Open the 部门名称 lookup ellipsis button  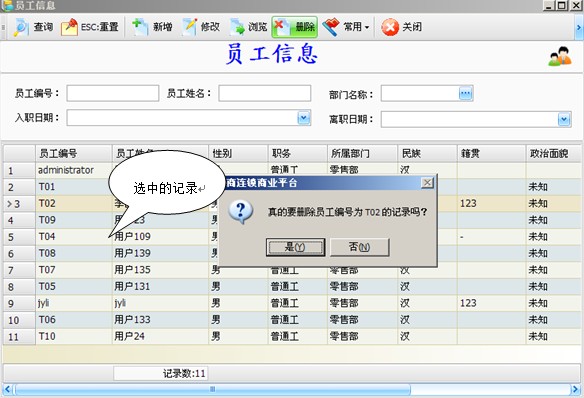pos(466,93)
